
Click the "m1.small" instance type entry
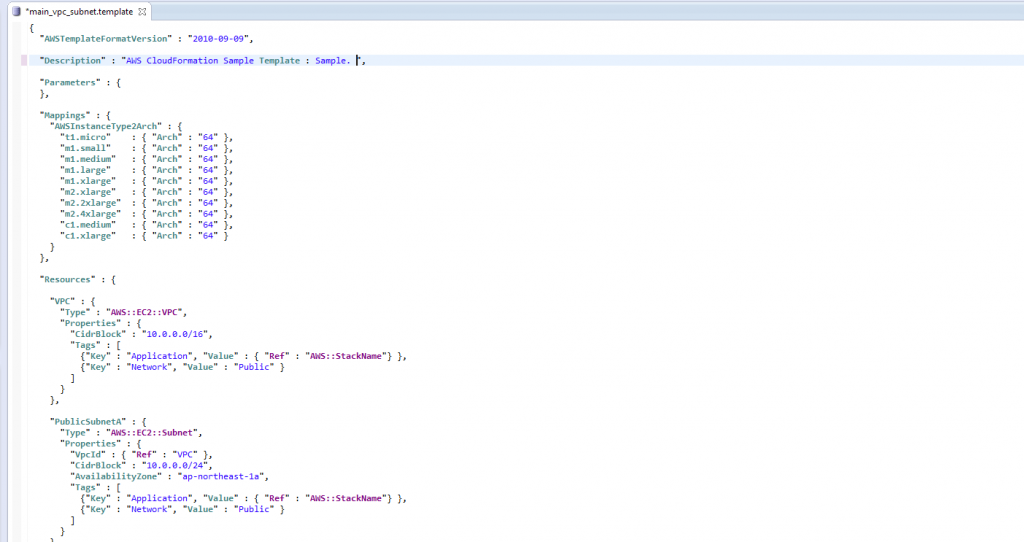pyautogui.click(x=86, y=148)
